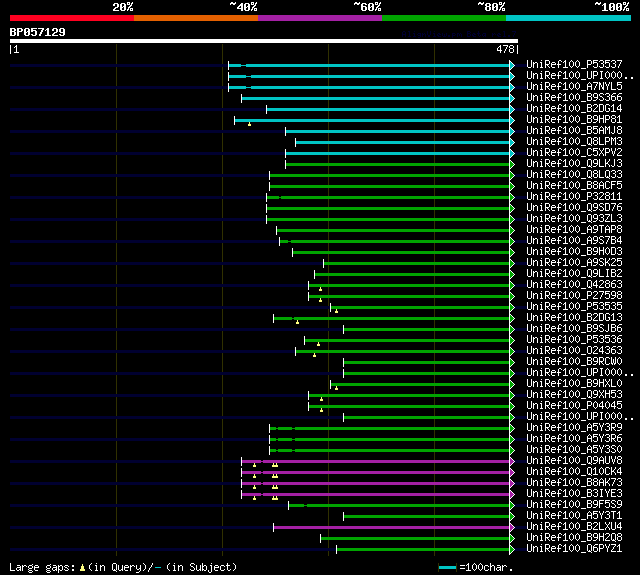
Task: Open hit UniRef100_P53537
Action: pyautogui.click(x=574, y=64)
